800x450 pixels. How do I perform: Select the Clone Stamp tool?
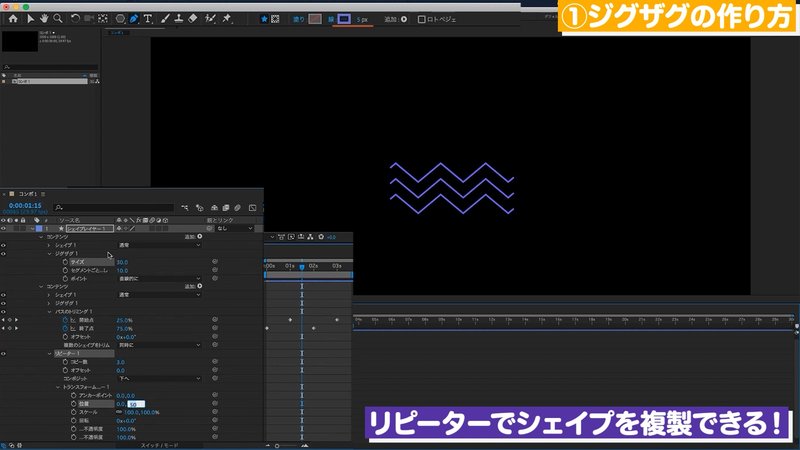179,19
